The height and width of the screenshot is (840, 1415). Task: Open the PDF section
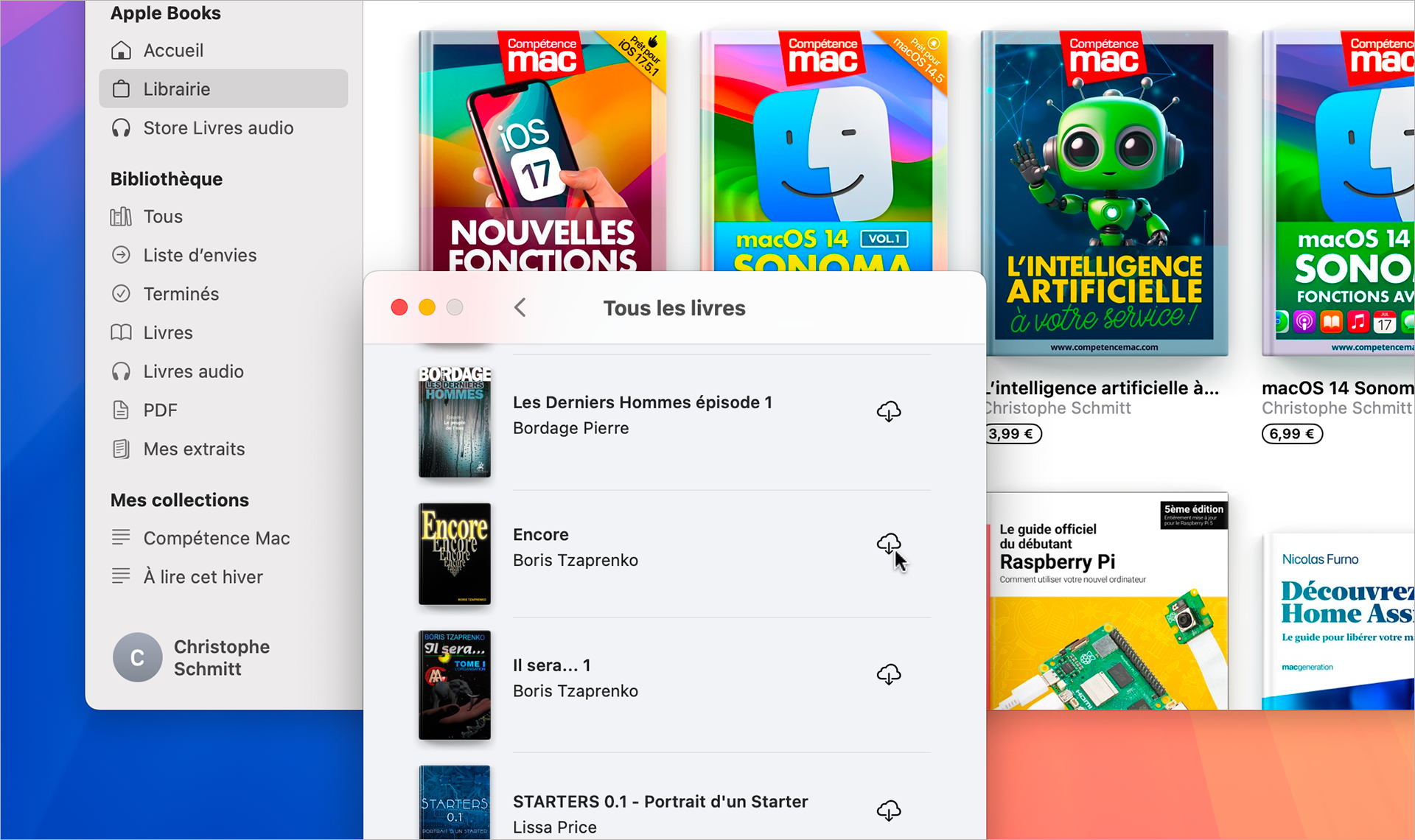(223, 410)
